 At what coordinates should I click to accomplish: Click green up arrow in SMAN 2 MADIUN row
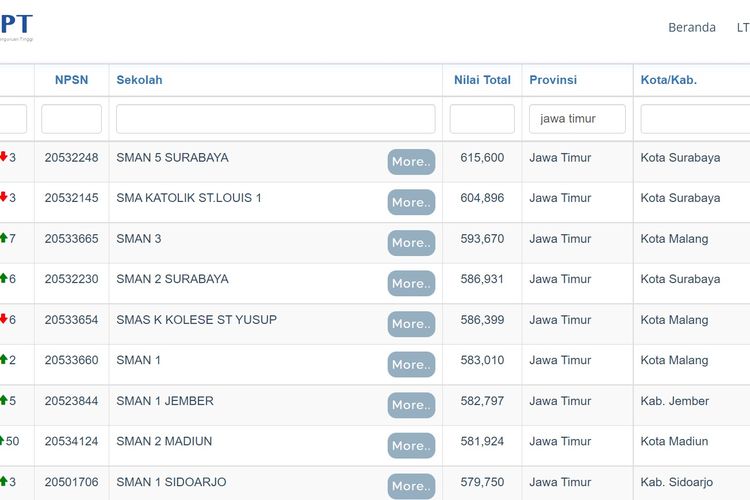pyautogui.click(x=3, y=441)
